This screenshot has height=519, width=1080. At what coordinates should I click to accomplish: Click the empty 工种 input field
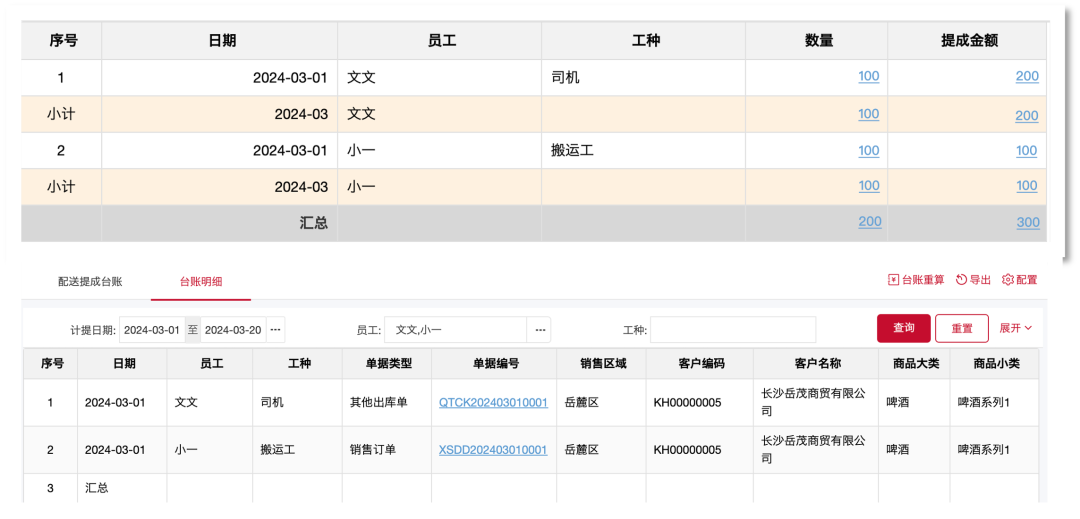(x=733, y=330)
